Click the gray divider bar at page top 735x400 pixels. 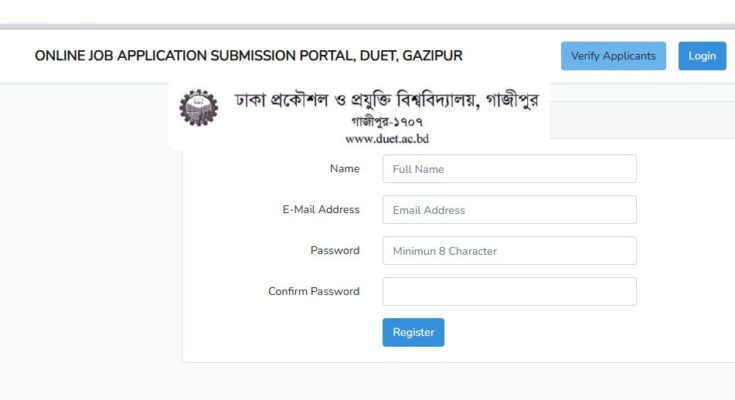pos(368,27)
